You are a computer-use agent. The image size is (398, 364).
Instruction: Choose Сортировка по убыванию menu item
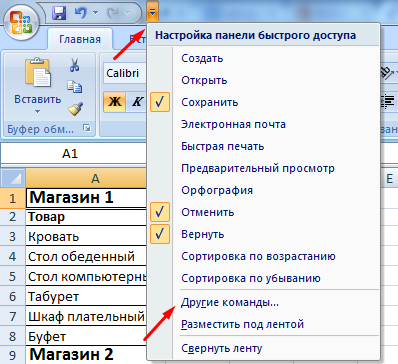(x=263, y=278)
